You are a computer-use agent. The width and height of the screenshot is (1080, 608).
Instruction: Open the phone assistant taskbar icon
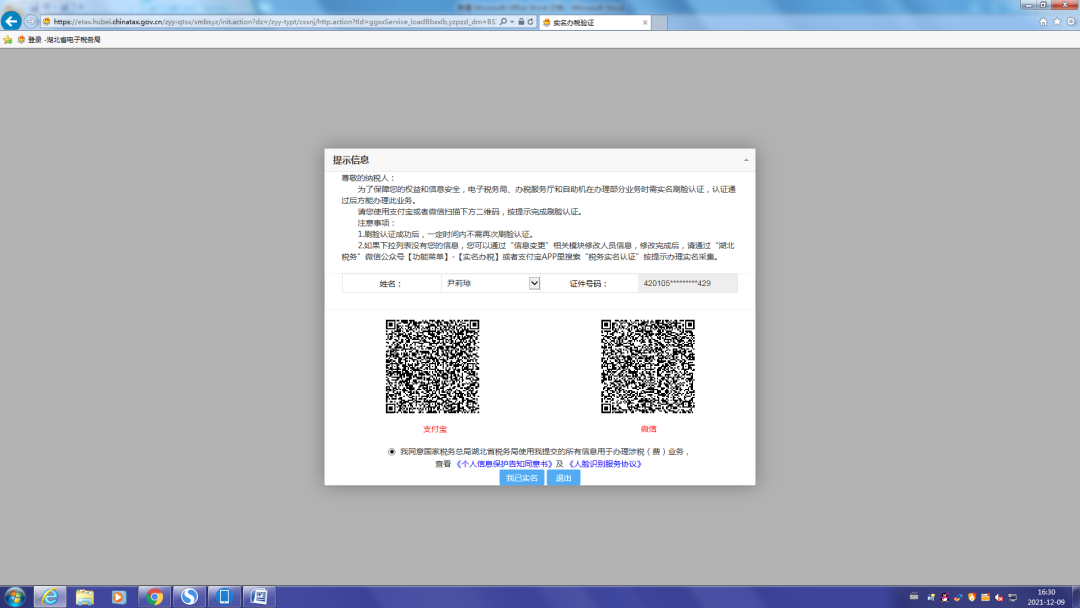[224, 597]
